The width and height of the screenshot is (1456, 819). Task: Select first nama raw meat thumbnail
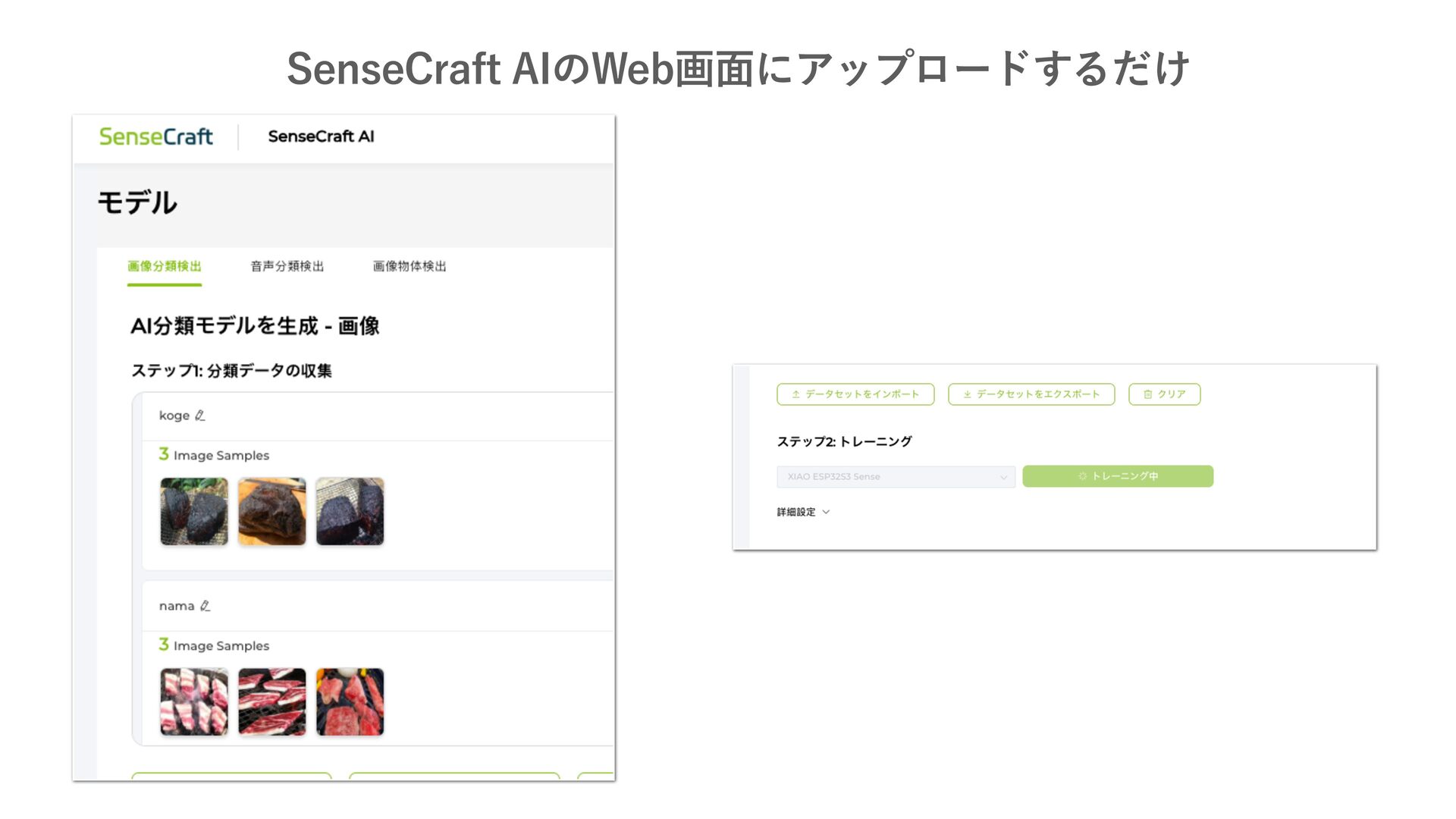194,701
